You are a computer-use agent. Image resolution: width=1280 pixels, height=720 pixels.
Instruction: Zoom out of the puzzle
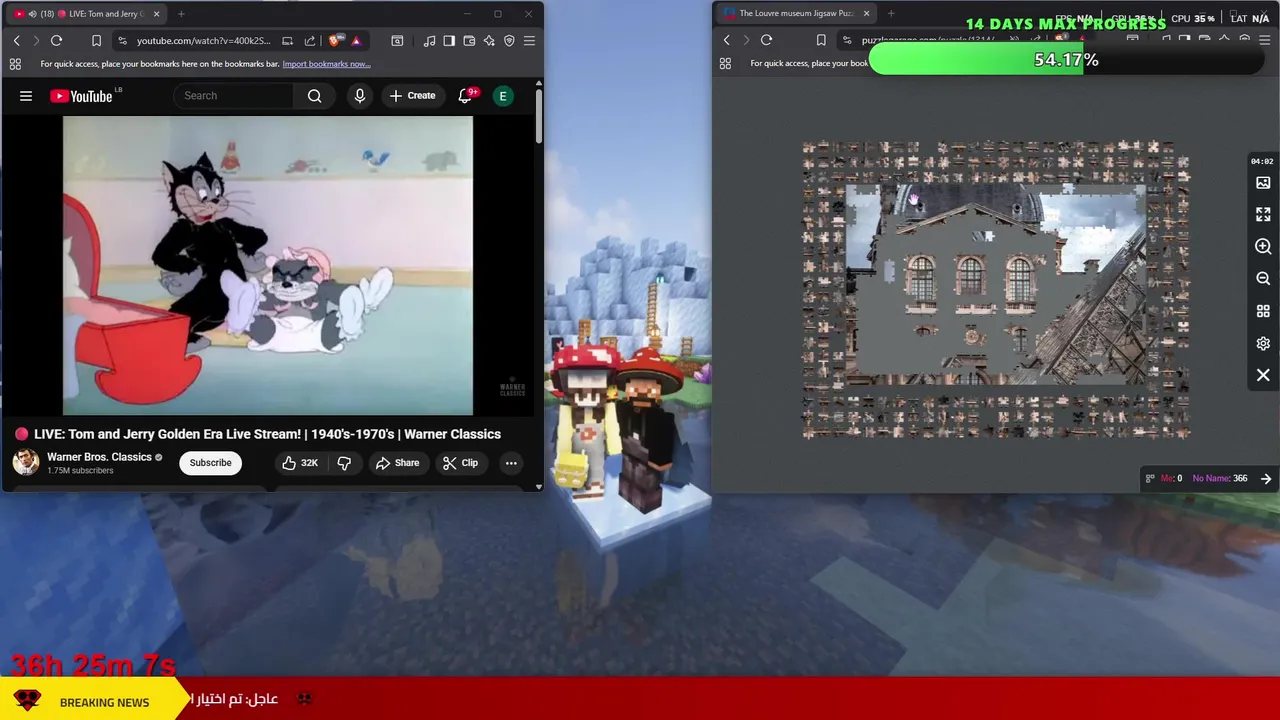click(1263, 279)
